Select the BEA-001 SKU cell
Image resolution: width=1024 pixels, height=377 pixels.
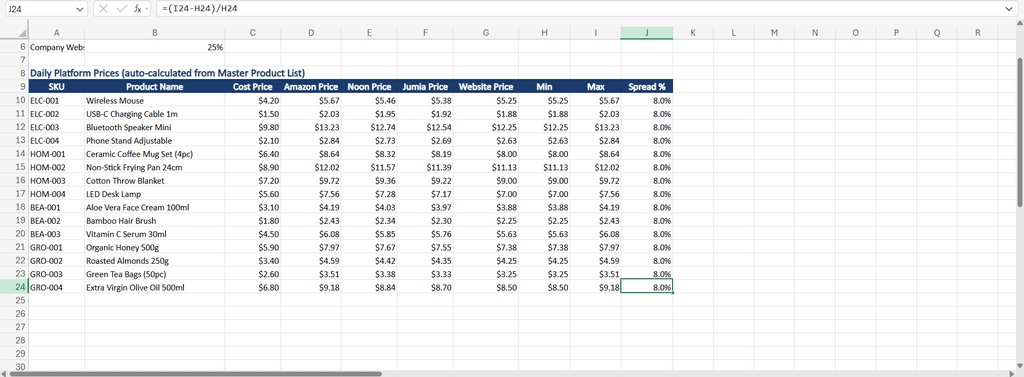[x=57, y=207]
